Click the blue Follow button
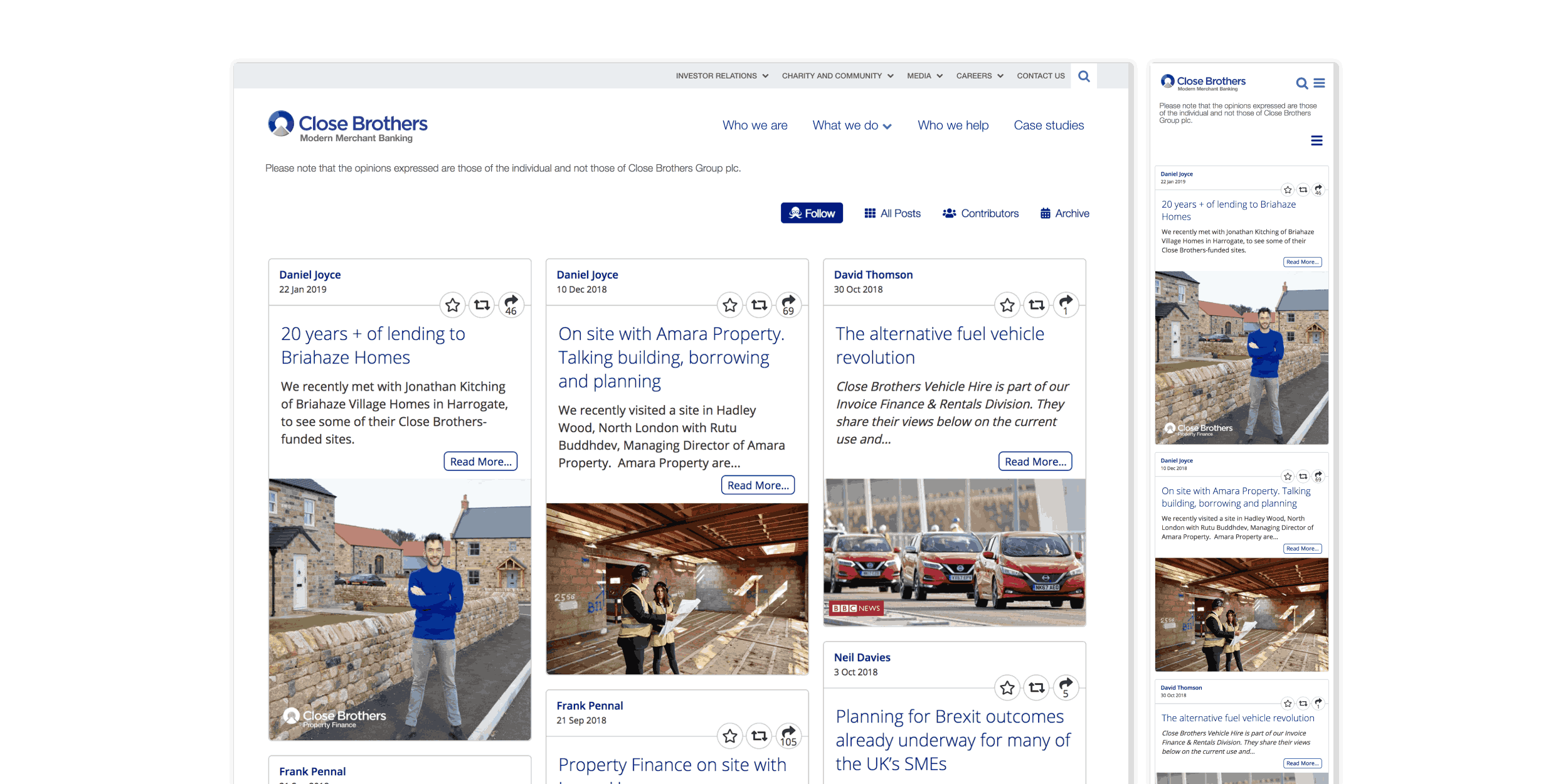 tap(812, 213)
